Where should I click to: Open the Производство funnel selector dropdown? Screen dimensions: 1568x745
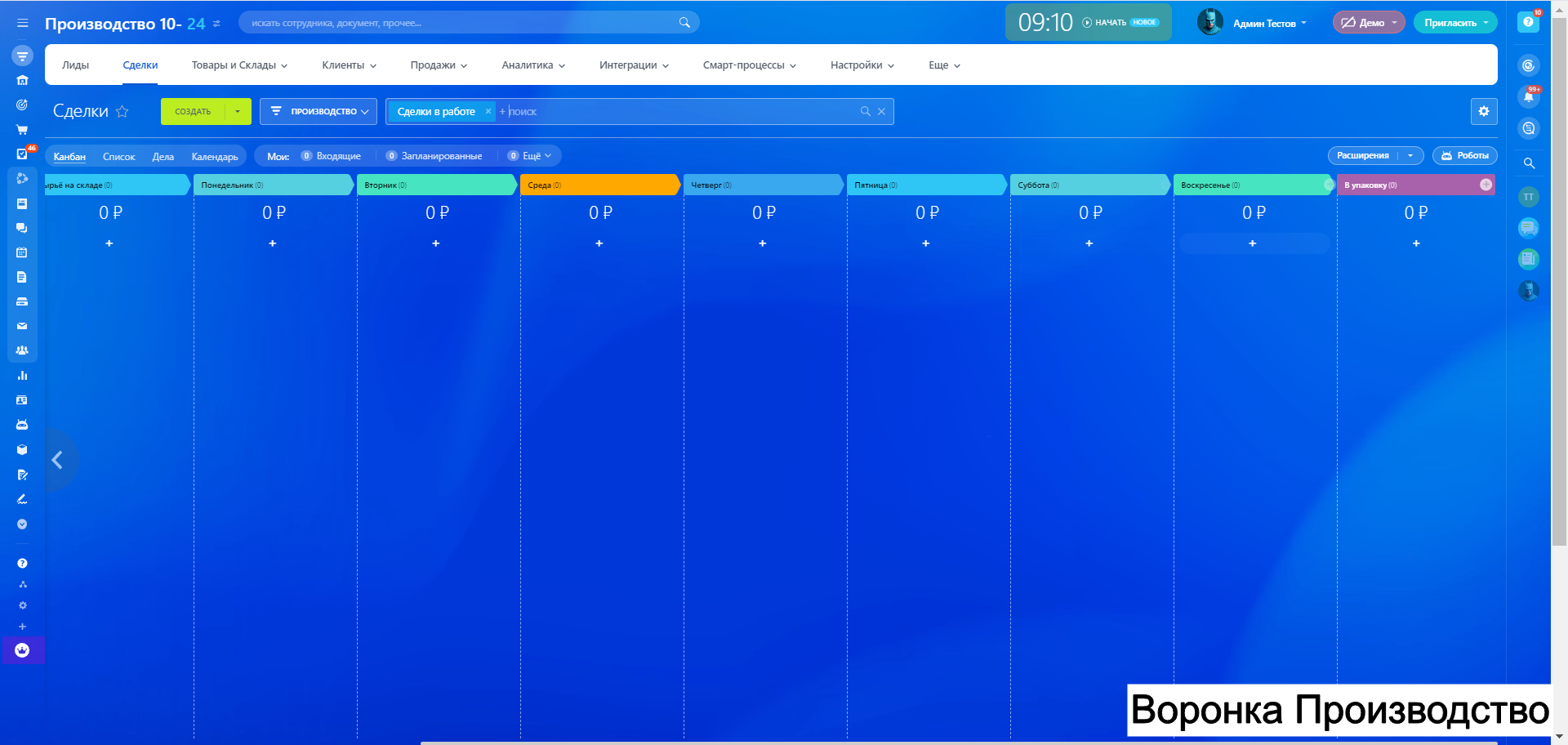click(x=318, y=111)
